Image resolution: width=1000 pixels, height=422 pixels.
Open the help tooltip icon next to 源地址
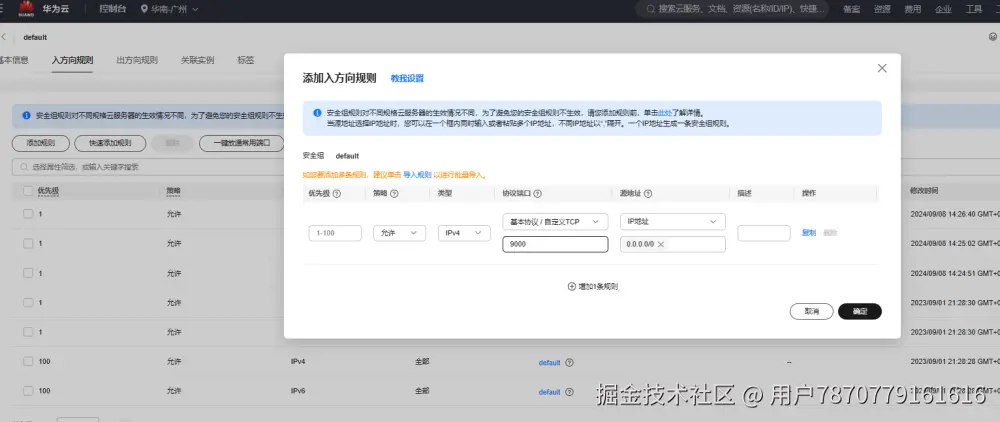pos(647,194)
